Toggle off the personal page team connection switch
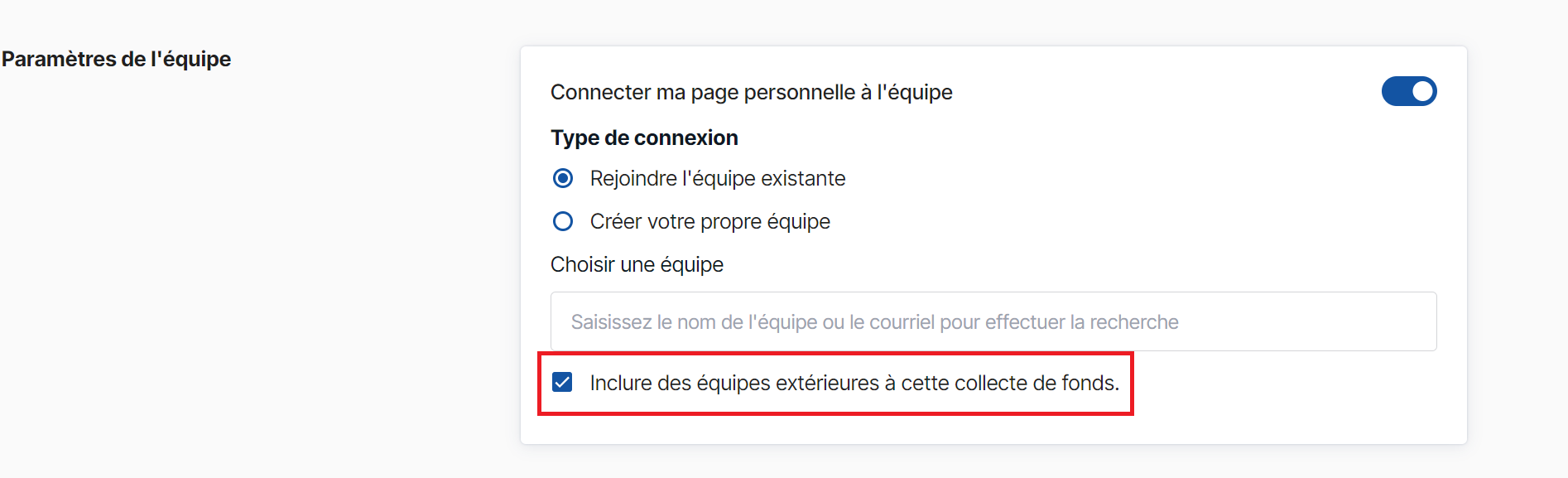Screen dimensions: 1568x478 [x=1408, y=91]
